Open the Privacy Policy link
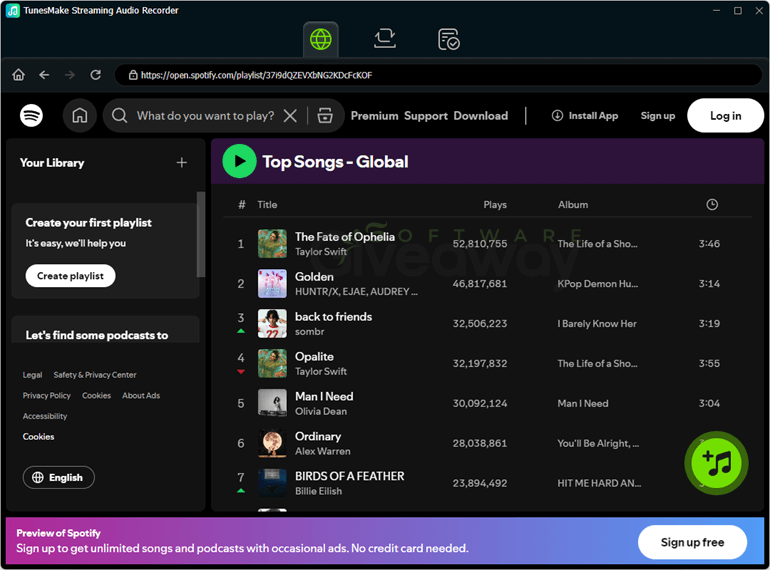 [x=47, y=396]
